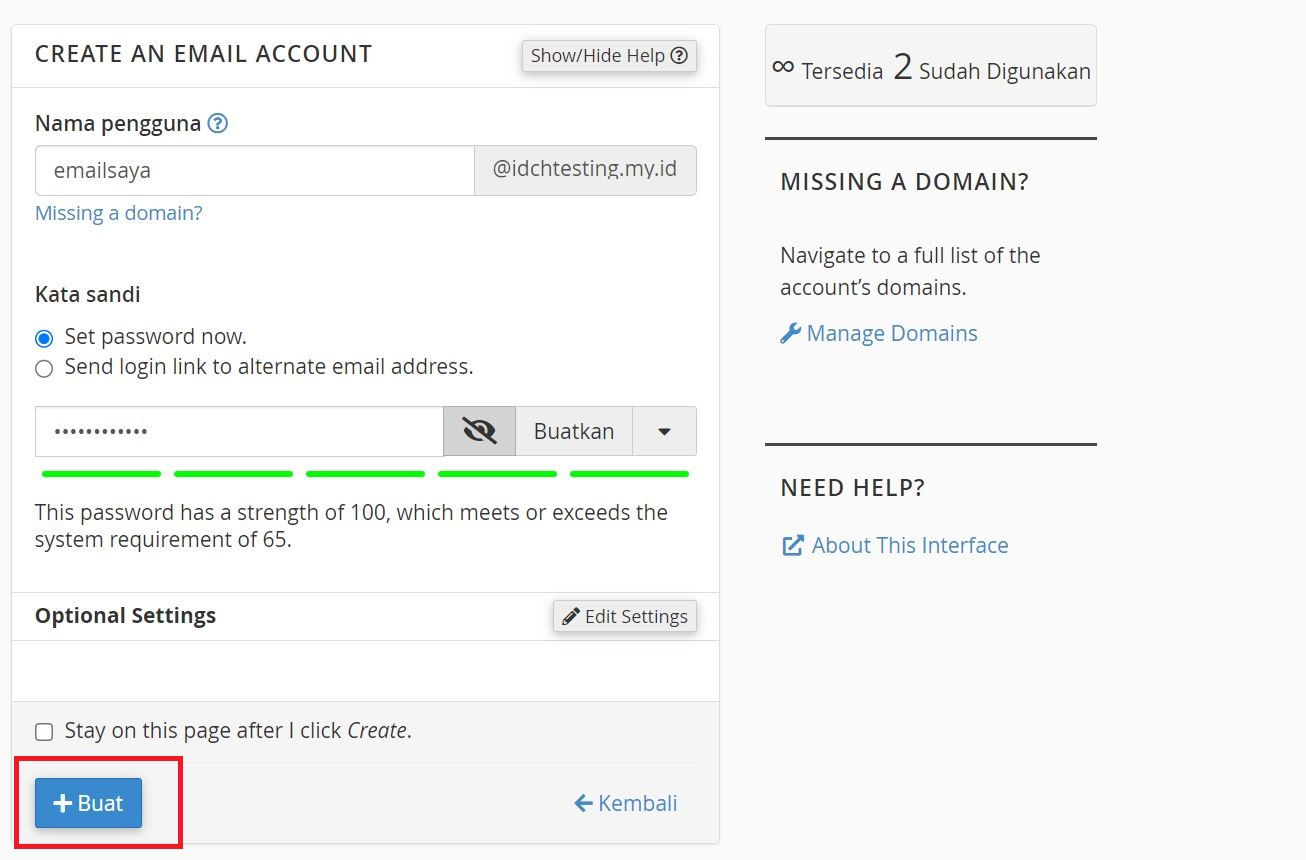The image size is (1306, 860).
Task: Open the Manage Domains link
Action: pyautogui.click(x=890, y=333)
